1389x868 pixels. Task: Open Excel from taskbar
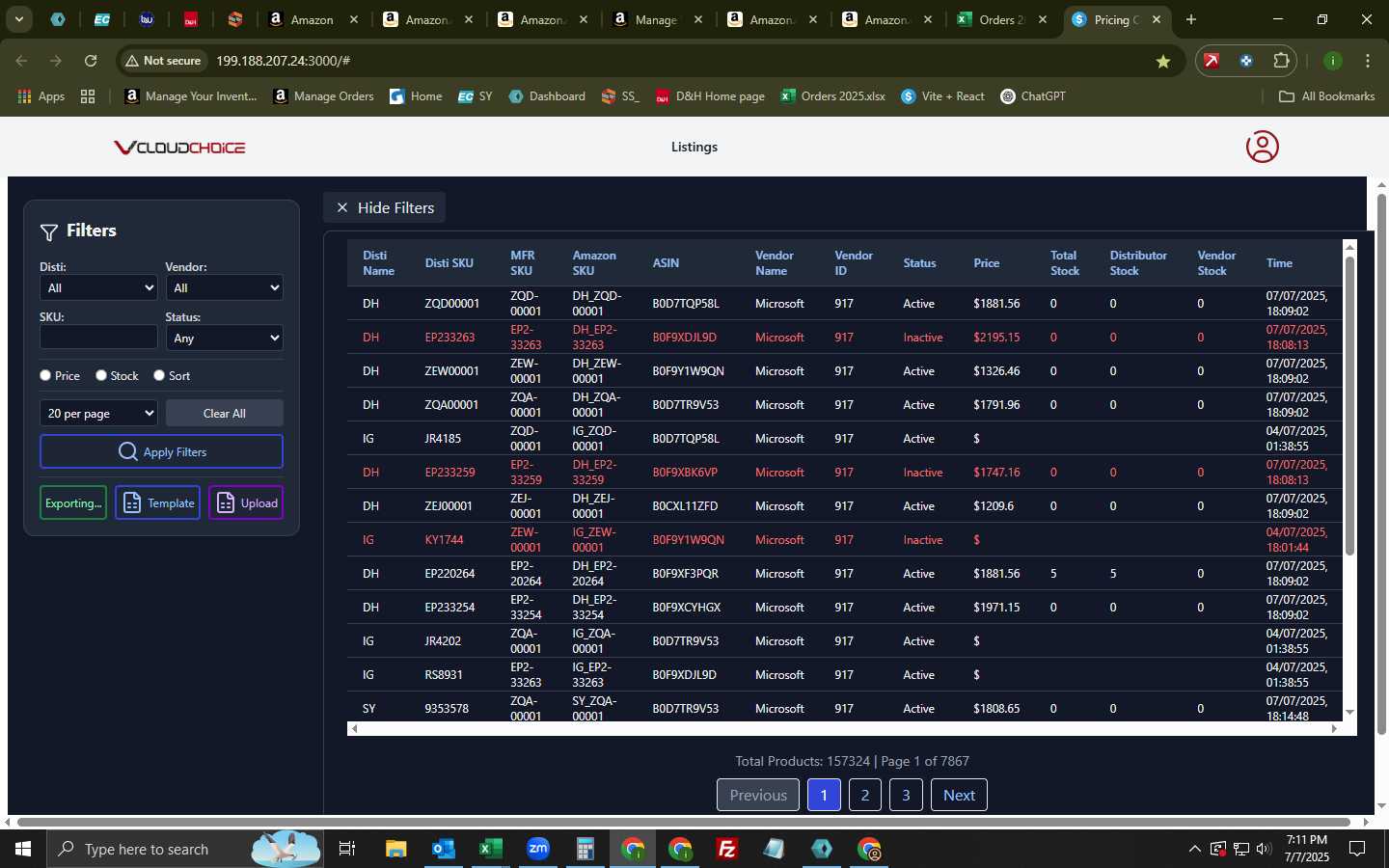click(490, 849)
